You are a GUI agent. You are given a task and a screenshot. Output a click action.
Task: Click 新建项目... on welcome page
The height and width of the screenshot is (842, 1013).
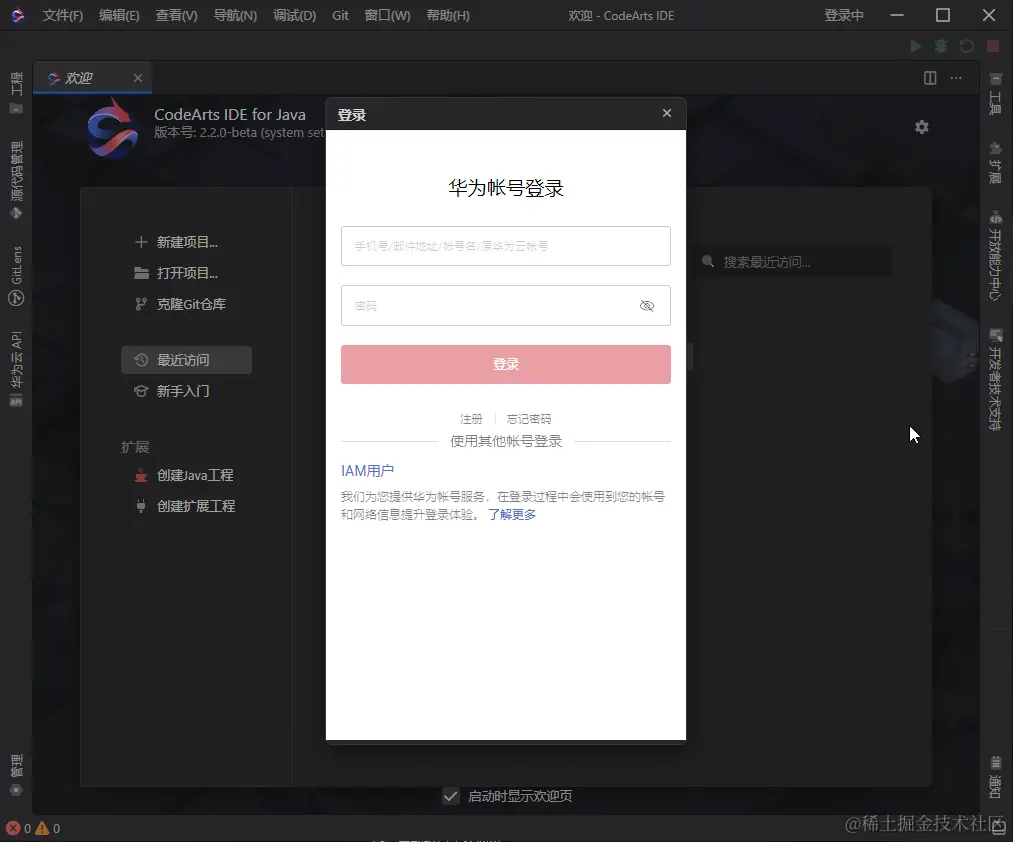click(176, 242)
